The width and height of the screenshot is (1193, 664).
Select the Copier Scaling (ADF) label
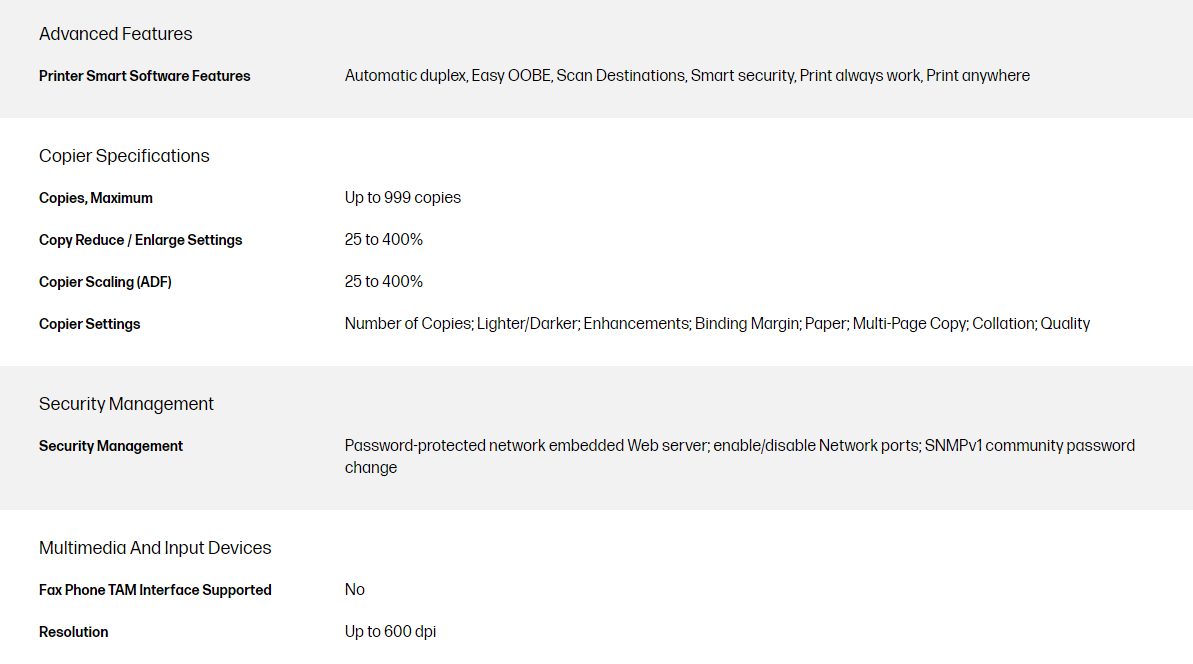pos(105,282)
